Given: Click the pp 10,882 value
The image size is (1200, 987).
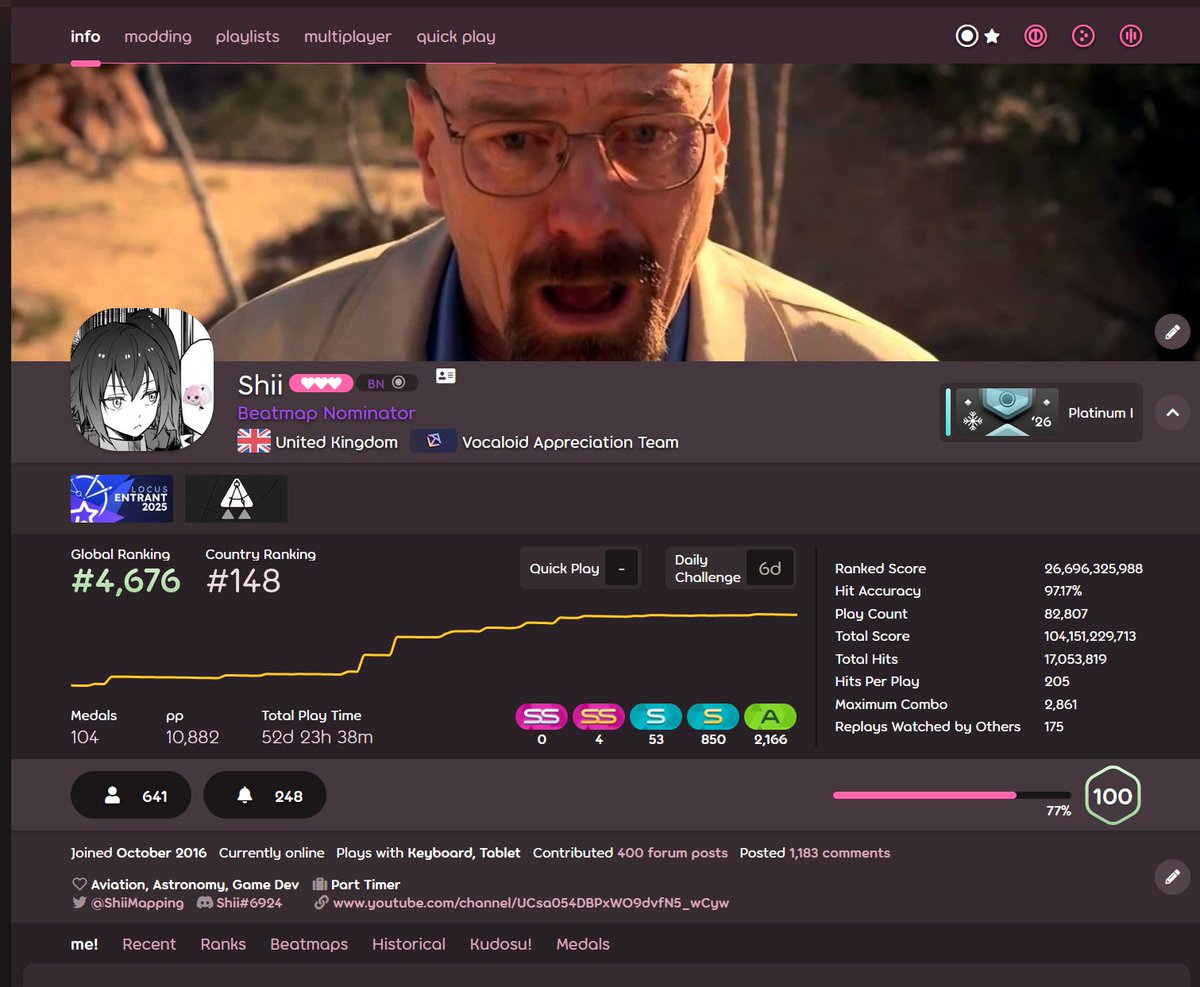Looking at the screenshot, I should point(193,738).
